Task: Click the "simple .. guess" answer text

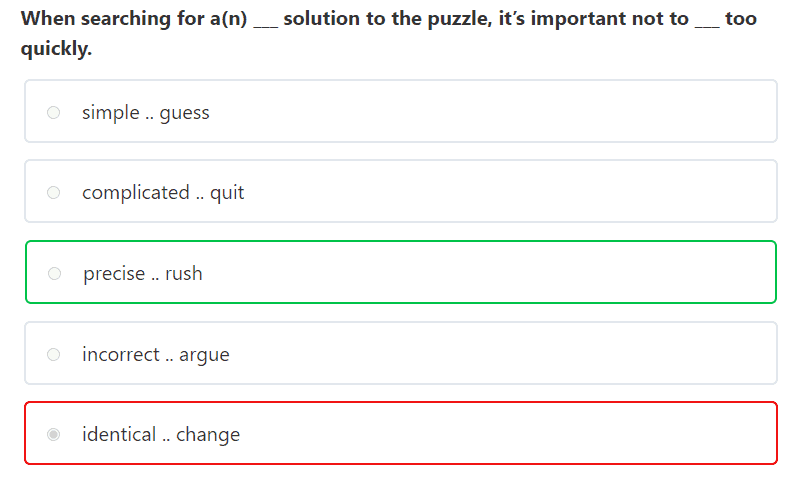Action: [x=146, y=112]
